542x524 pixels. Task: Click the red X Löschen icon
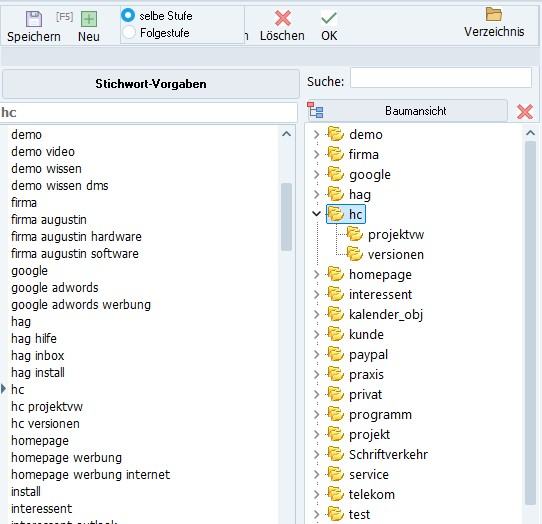282,18
